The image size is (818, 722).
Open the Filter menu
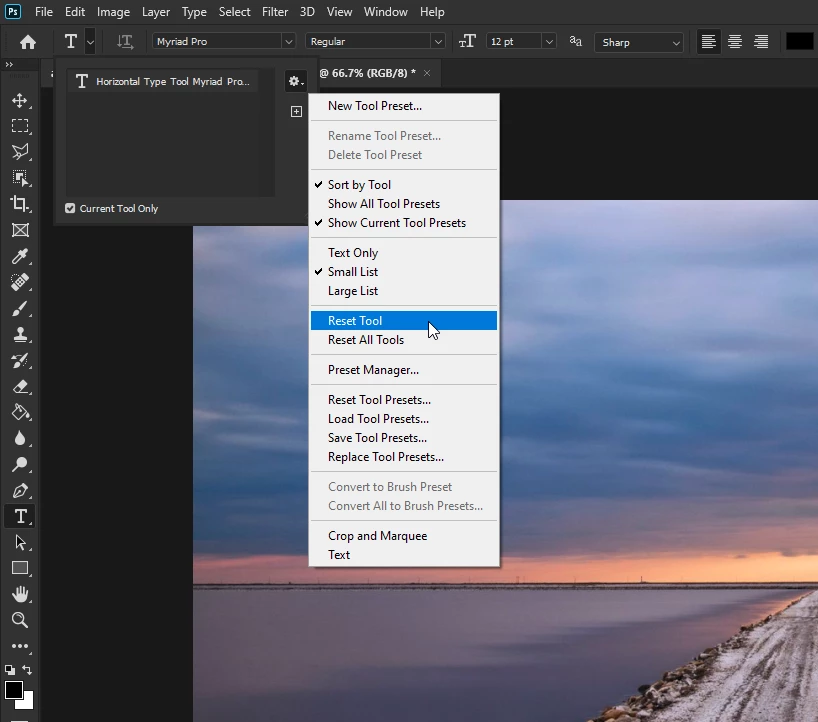coord(275,11)
